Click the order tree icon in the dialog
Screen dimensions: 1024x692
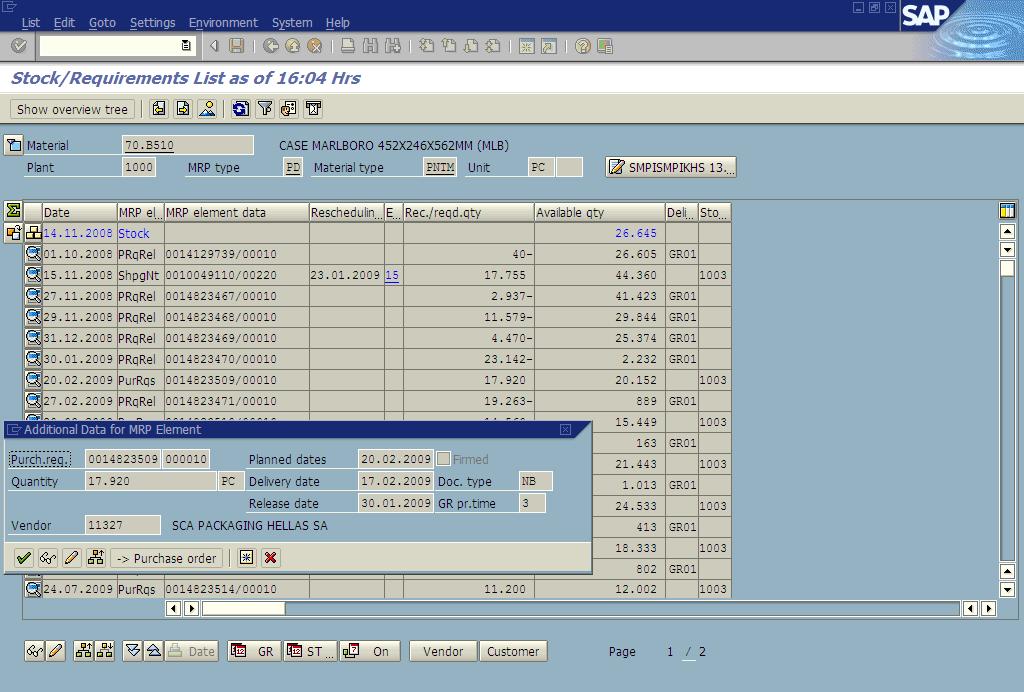[96, 558]
